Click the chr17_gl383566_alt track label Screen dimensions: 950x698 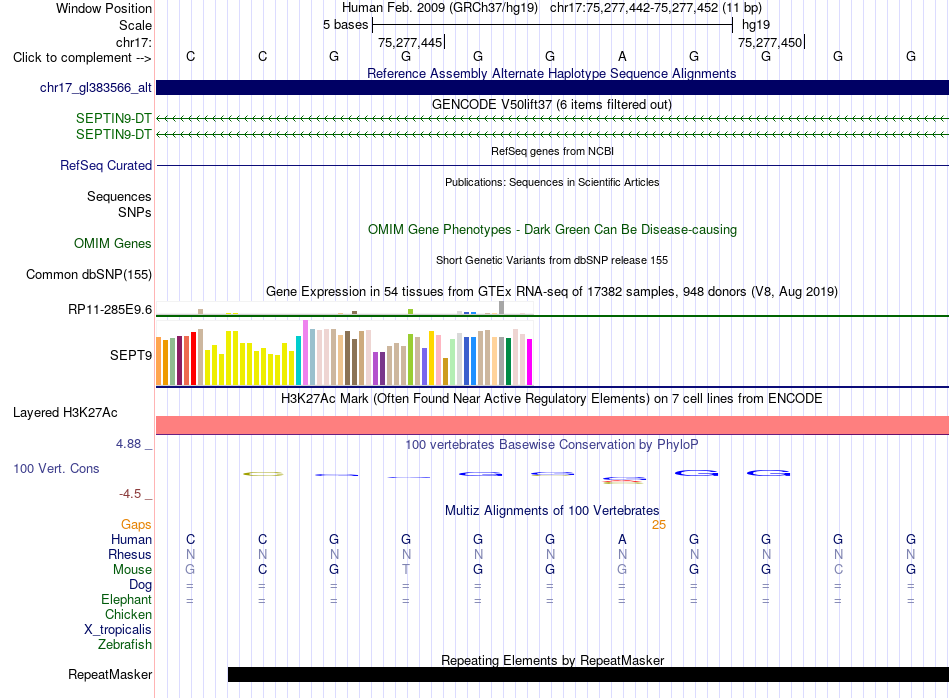(96, 88)
